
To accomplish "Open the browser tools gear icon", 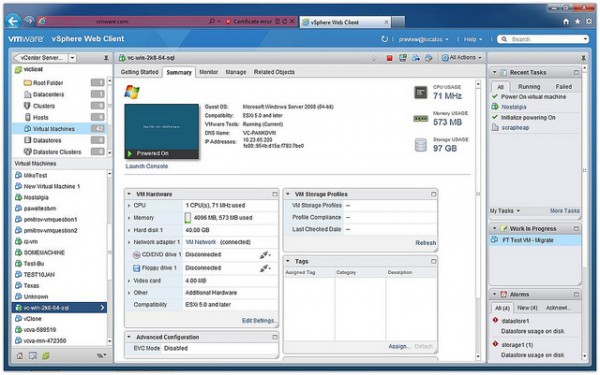I will (589, 22).
